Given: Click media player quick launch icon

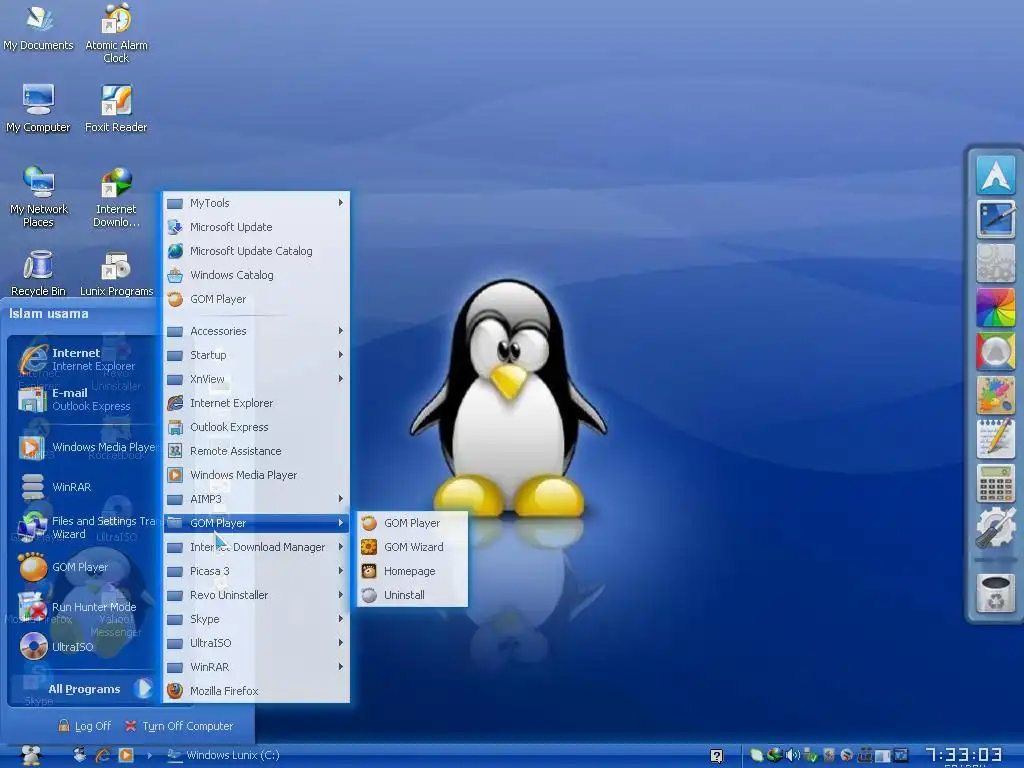Looking at the screenshot, I should [x=125, y=755].
